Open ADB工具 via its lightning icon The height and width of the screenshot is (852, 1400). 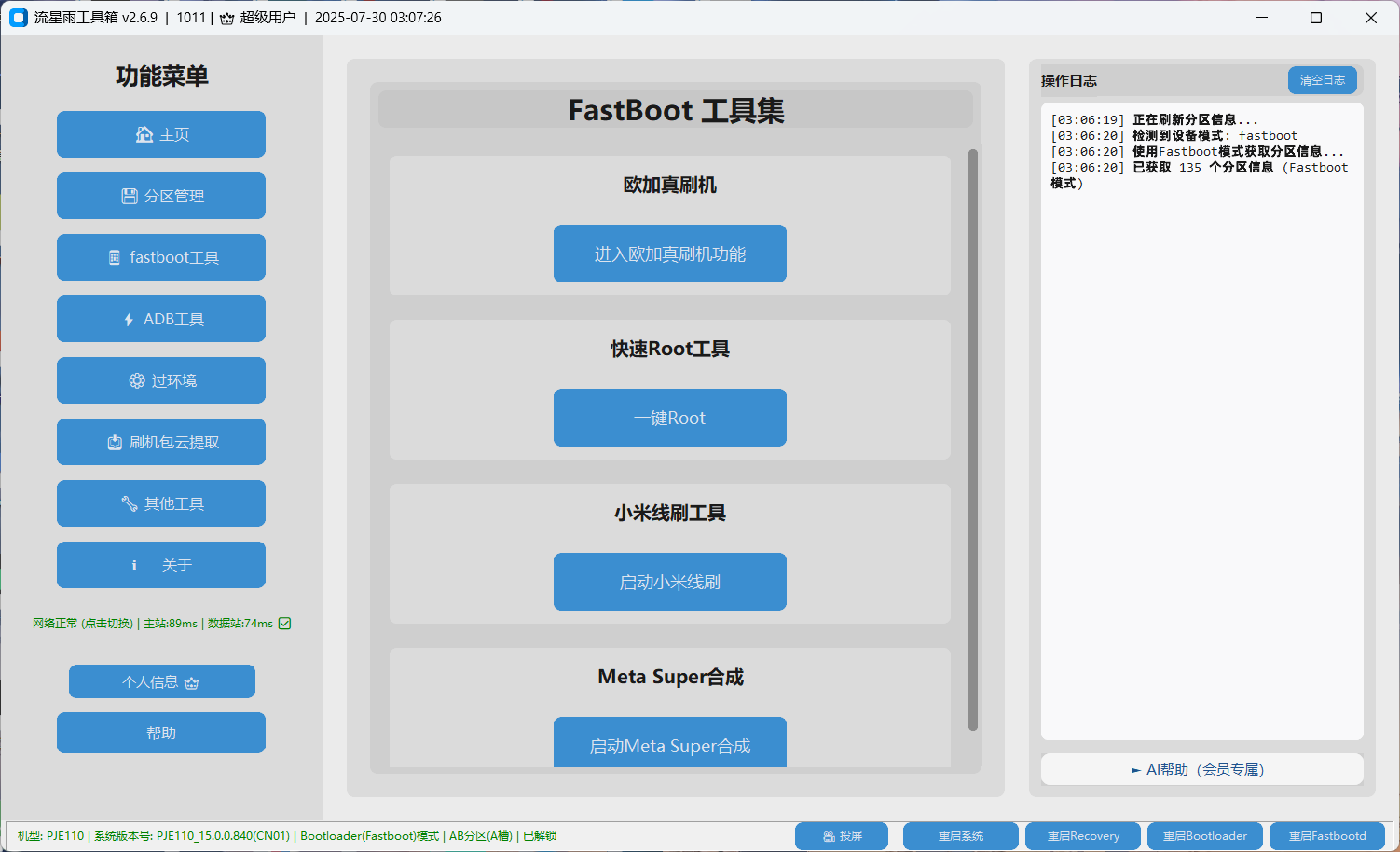(129, 319)
